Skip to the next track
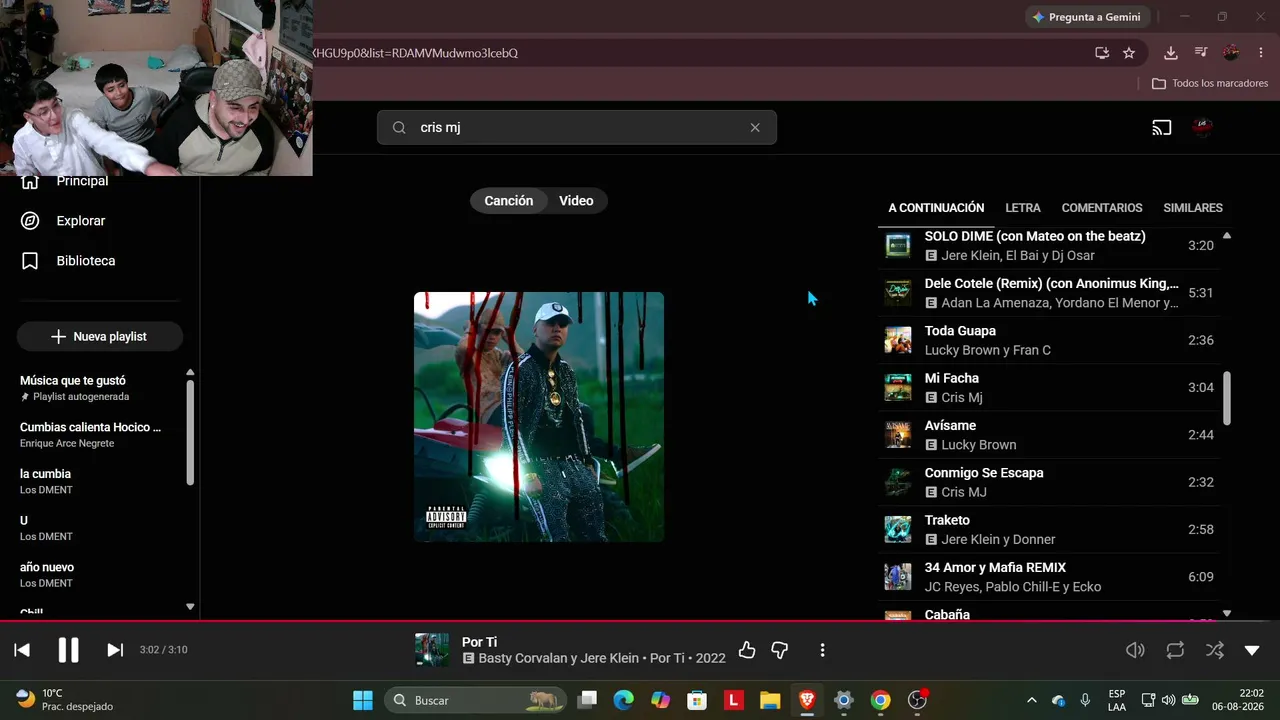Image resolution: width=1280 pixels, height=720 pixels. (115, 650)
